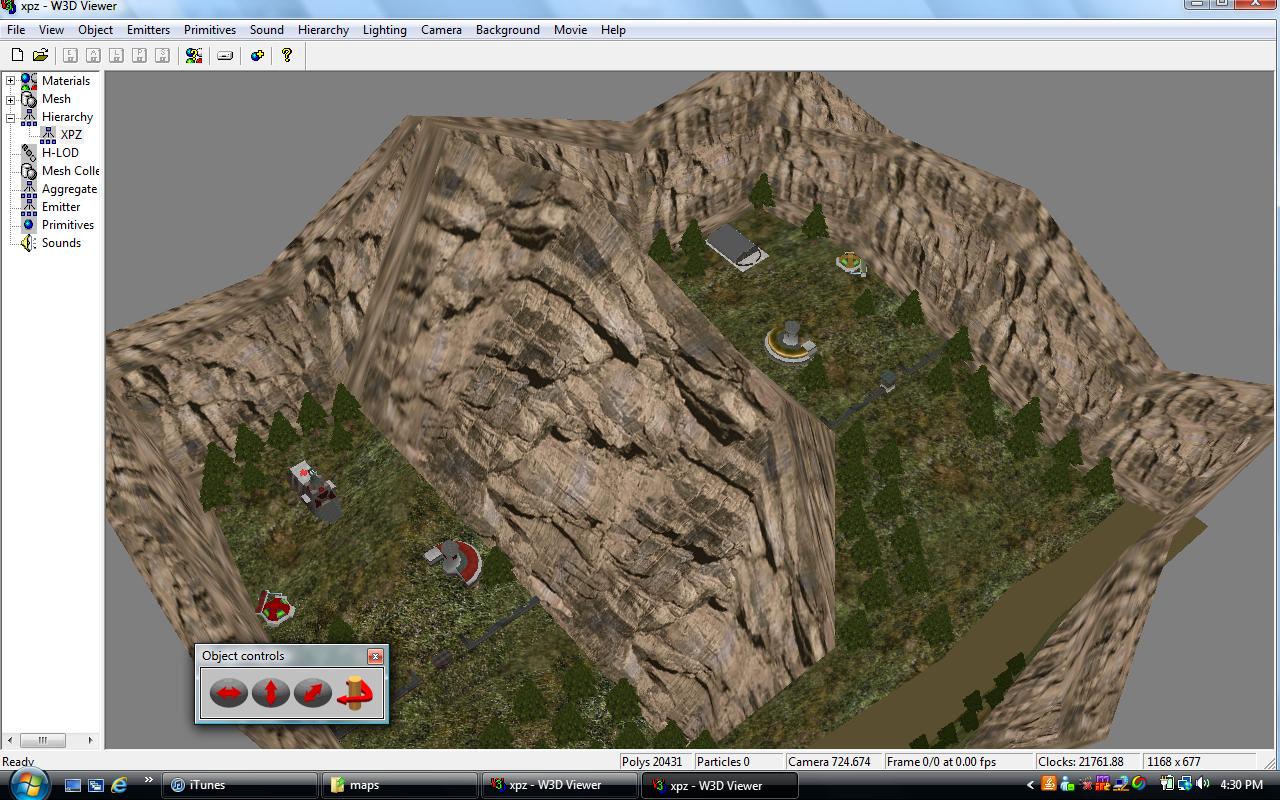Select the XPZ hierarchy item
Viewport: 1280px width, 800px height.
pyautogui.click(x=71, y=135)
